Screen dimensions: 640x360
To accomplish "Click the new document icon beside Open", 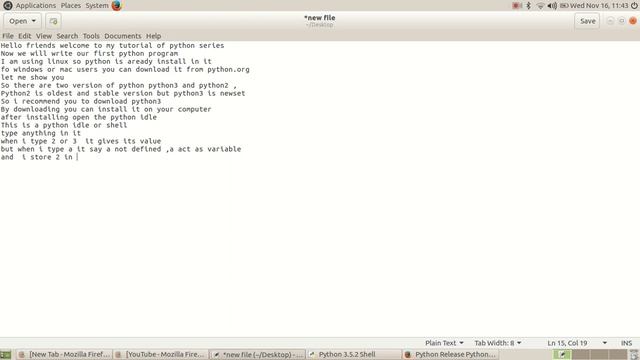I will pos(53,21).
